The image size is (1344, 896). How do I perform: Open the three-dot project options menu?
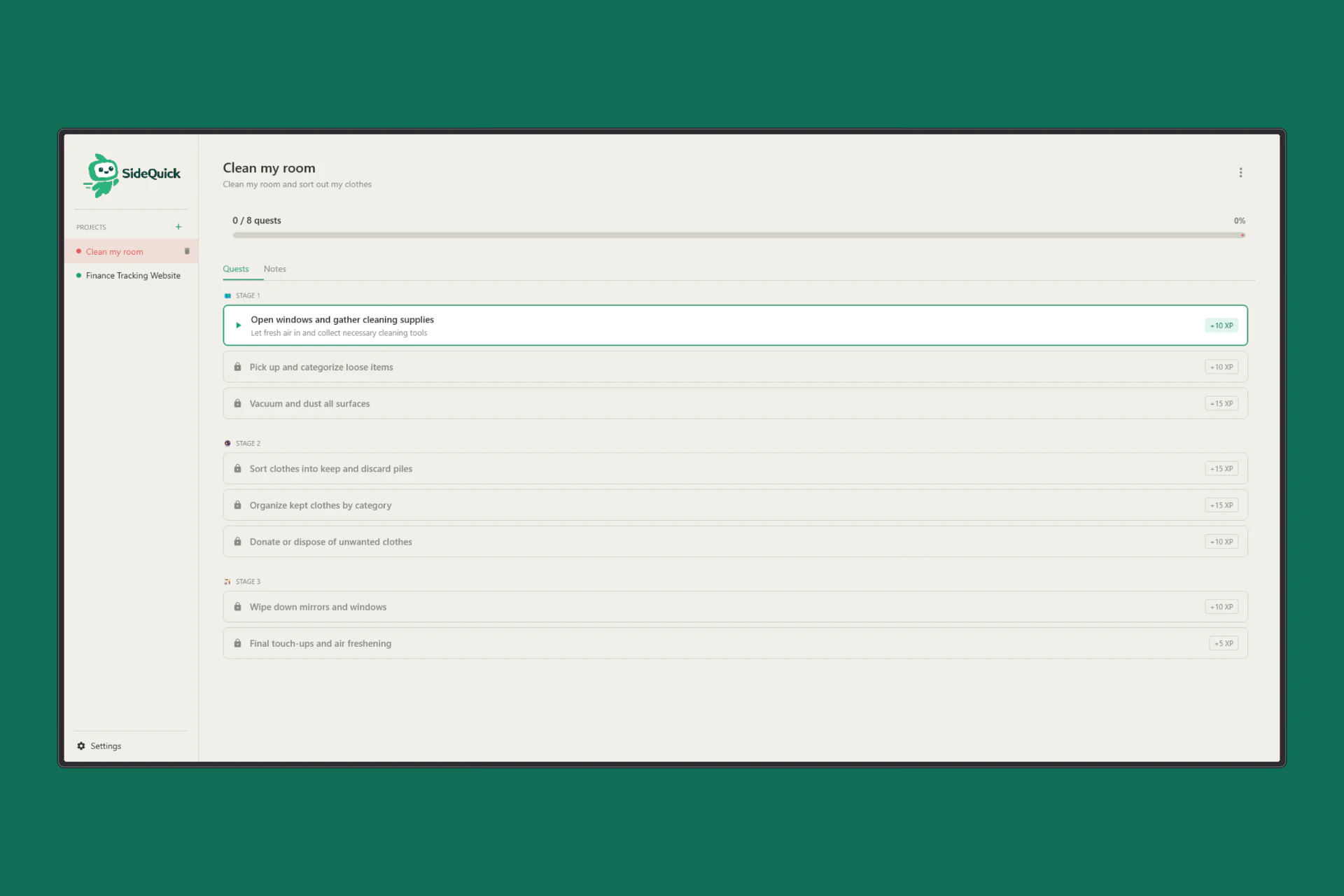[x=1240, y=173]
